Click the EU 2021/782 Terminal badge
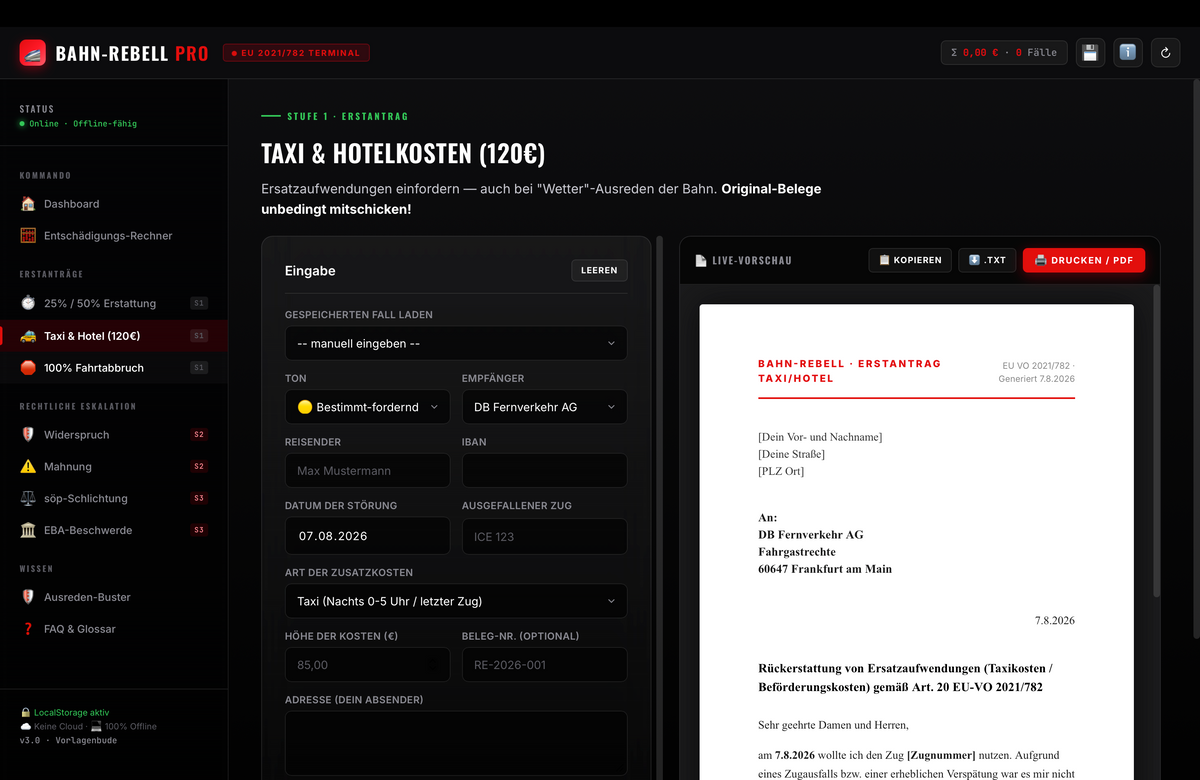This screenshot has width=1200, height=780. [296, 53]
